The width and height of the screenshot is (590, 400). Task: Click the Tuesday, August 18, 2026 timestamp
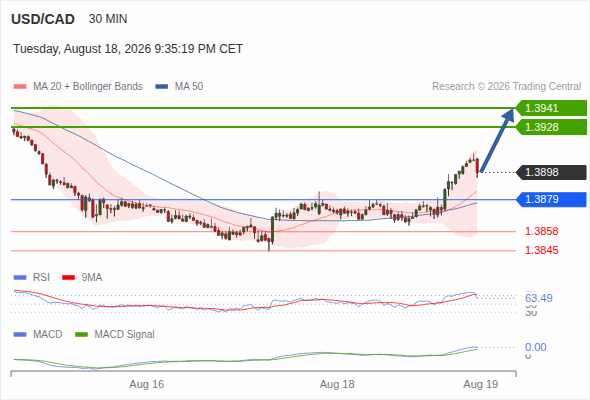coord(128,49)
